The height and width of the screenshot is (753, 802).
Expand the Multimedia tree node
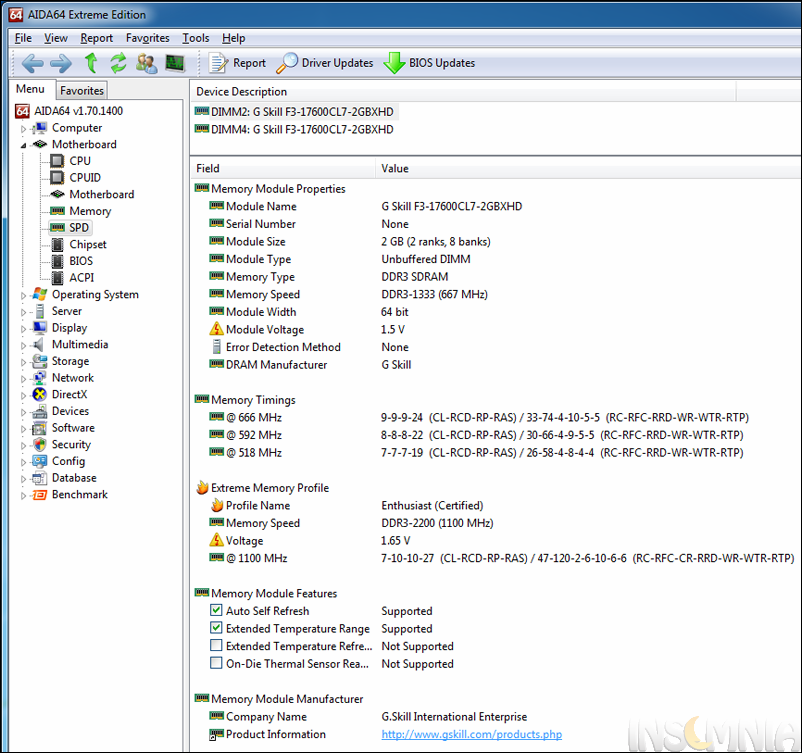click(x=23, y=345)
